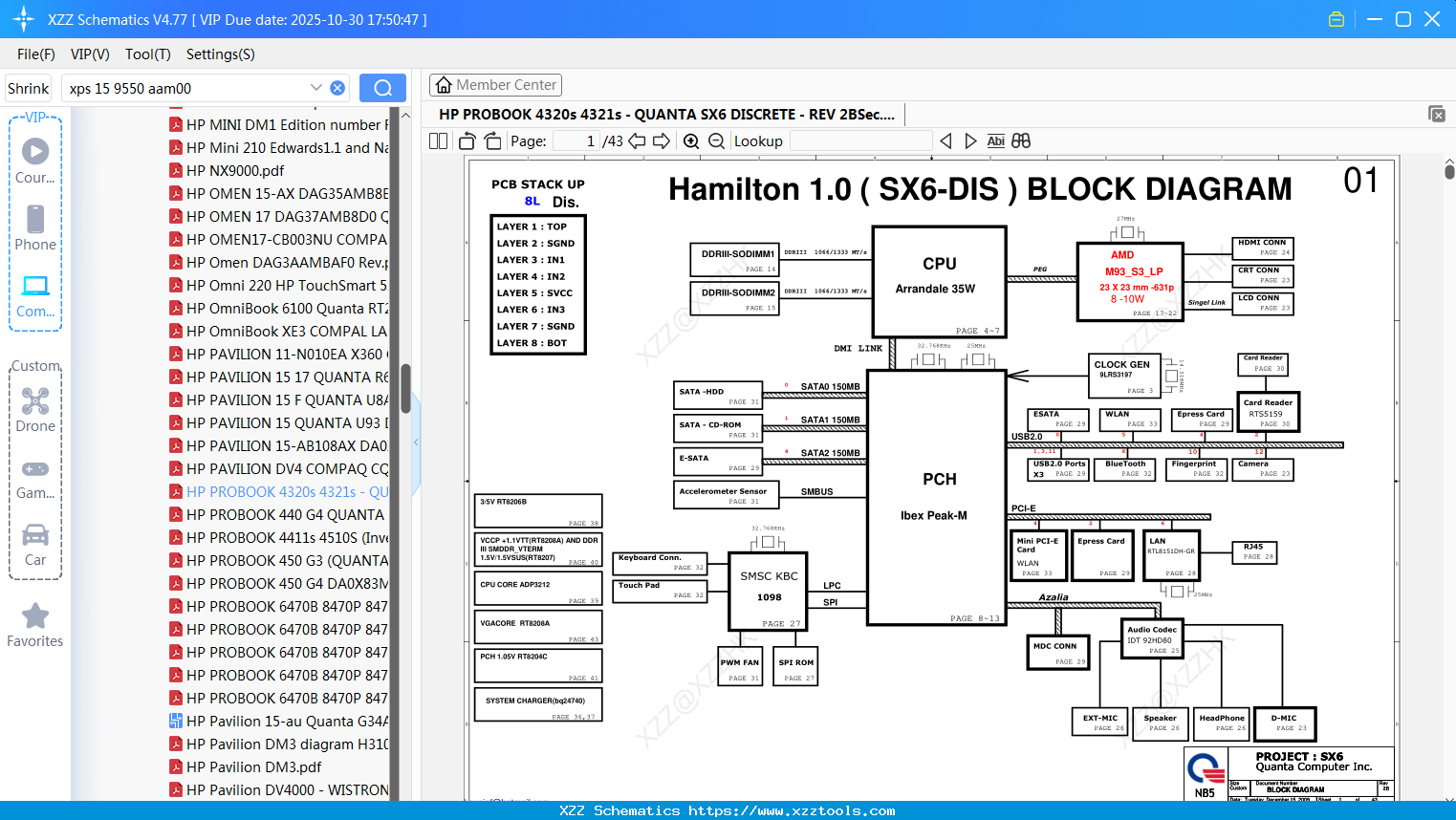Click the Shrink button

click(x=29, y=88)
